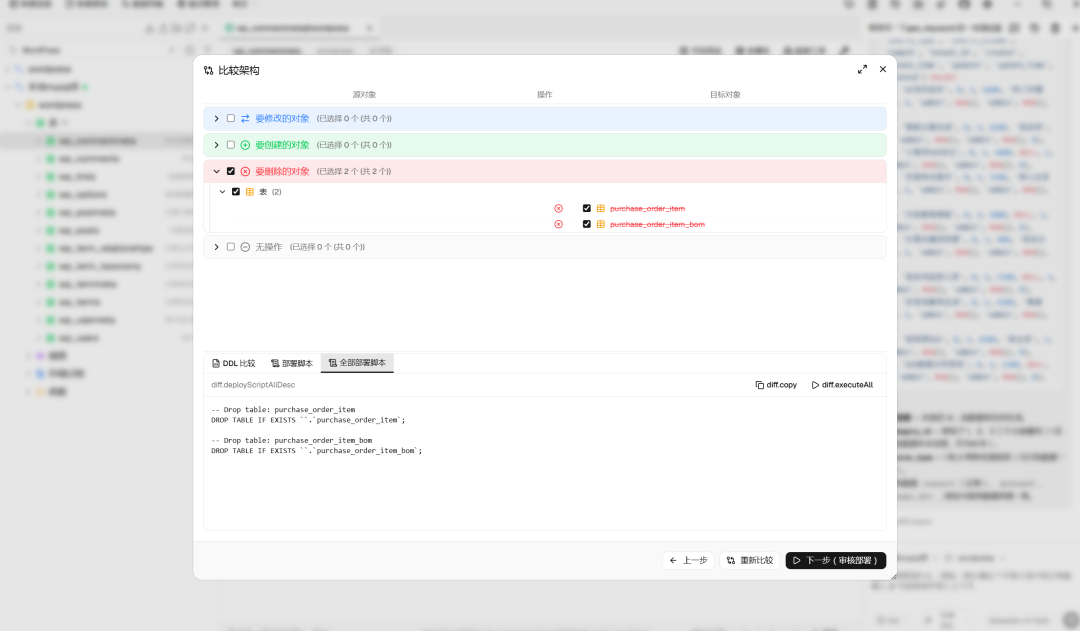The width and height of the screenshot is (1080, 631).
Task: Click the green plus icon of 要创建的对象
Action: [x=245, y=145]
